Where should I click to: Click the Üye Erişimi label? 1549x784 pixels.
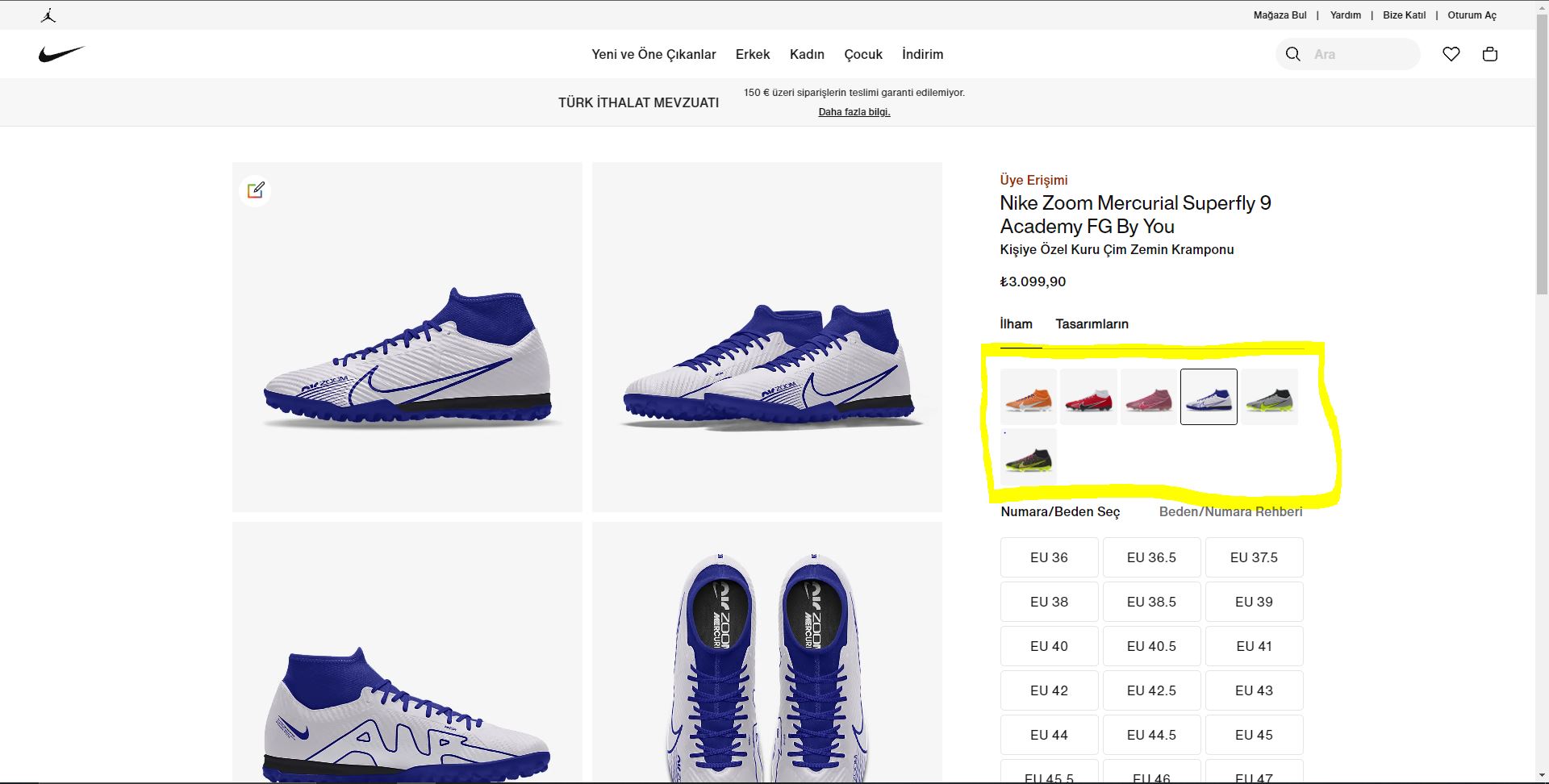(1033, 180)
